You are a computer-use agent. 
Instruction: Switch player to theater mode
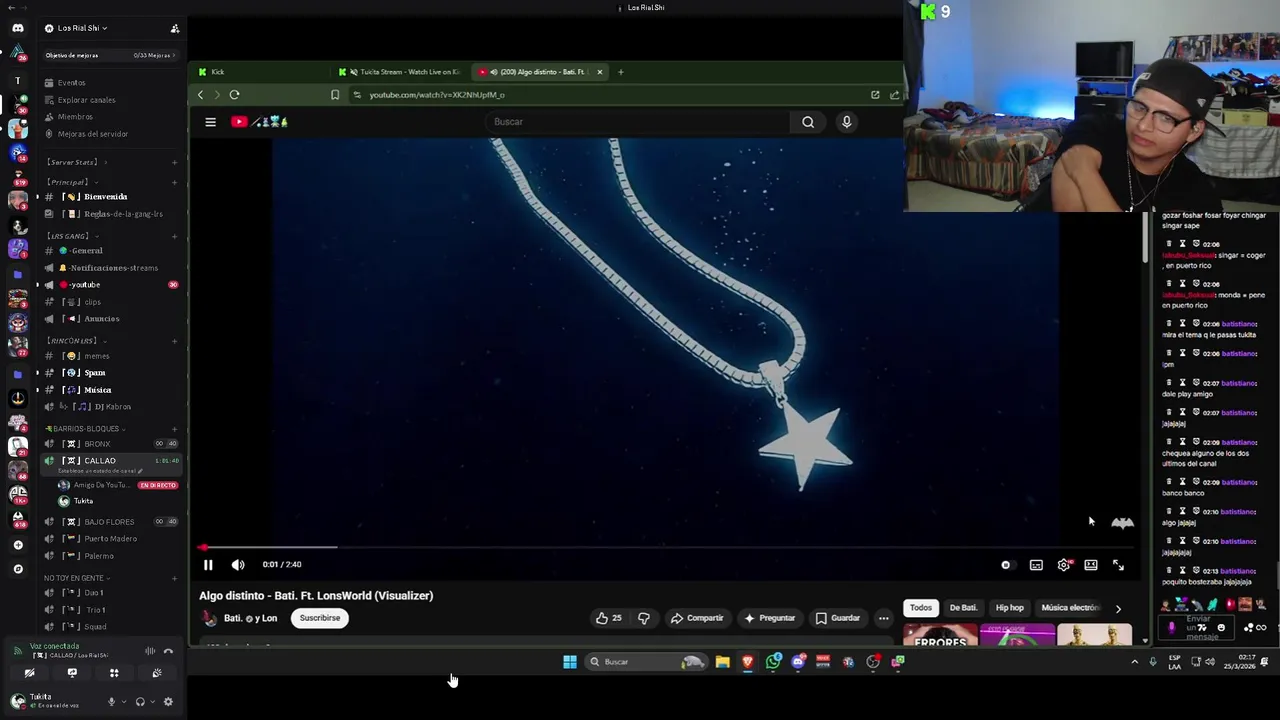click(1091, 565)
